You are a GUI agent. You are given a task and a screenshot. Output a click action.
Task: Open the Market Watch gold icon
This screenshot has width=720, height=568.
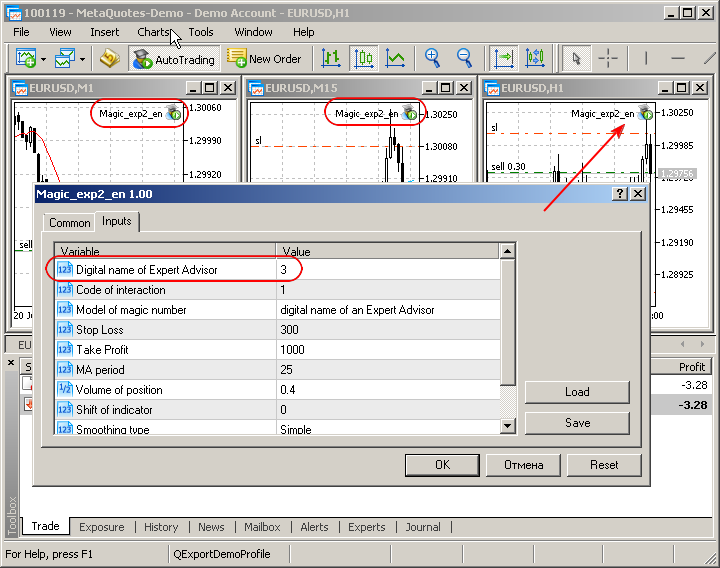click(x=110, y=59)
